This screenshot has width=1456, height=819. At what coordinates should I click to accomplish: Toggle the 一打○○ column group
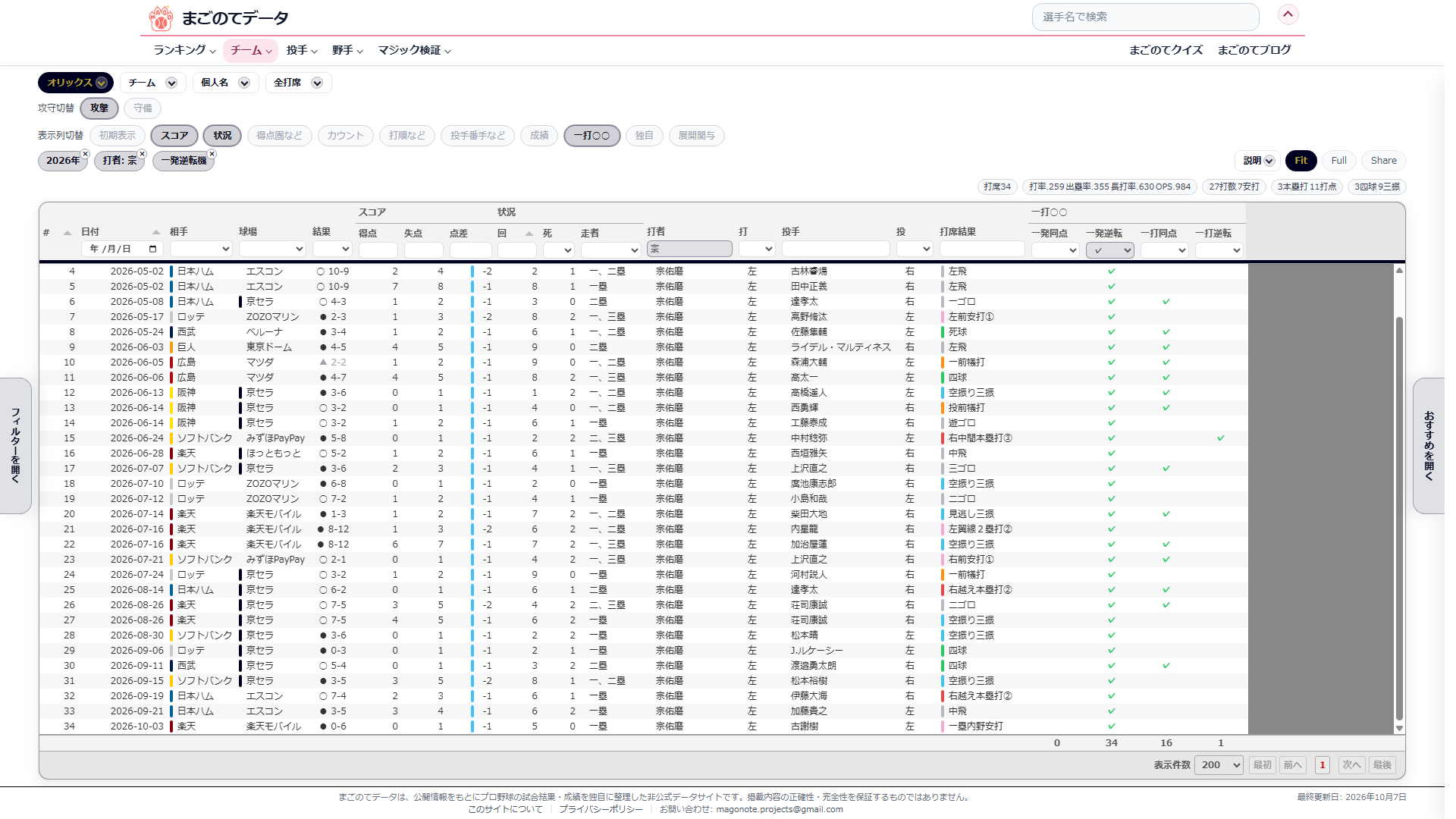click(591, 136)
